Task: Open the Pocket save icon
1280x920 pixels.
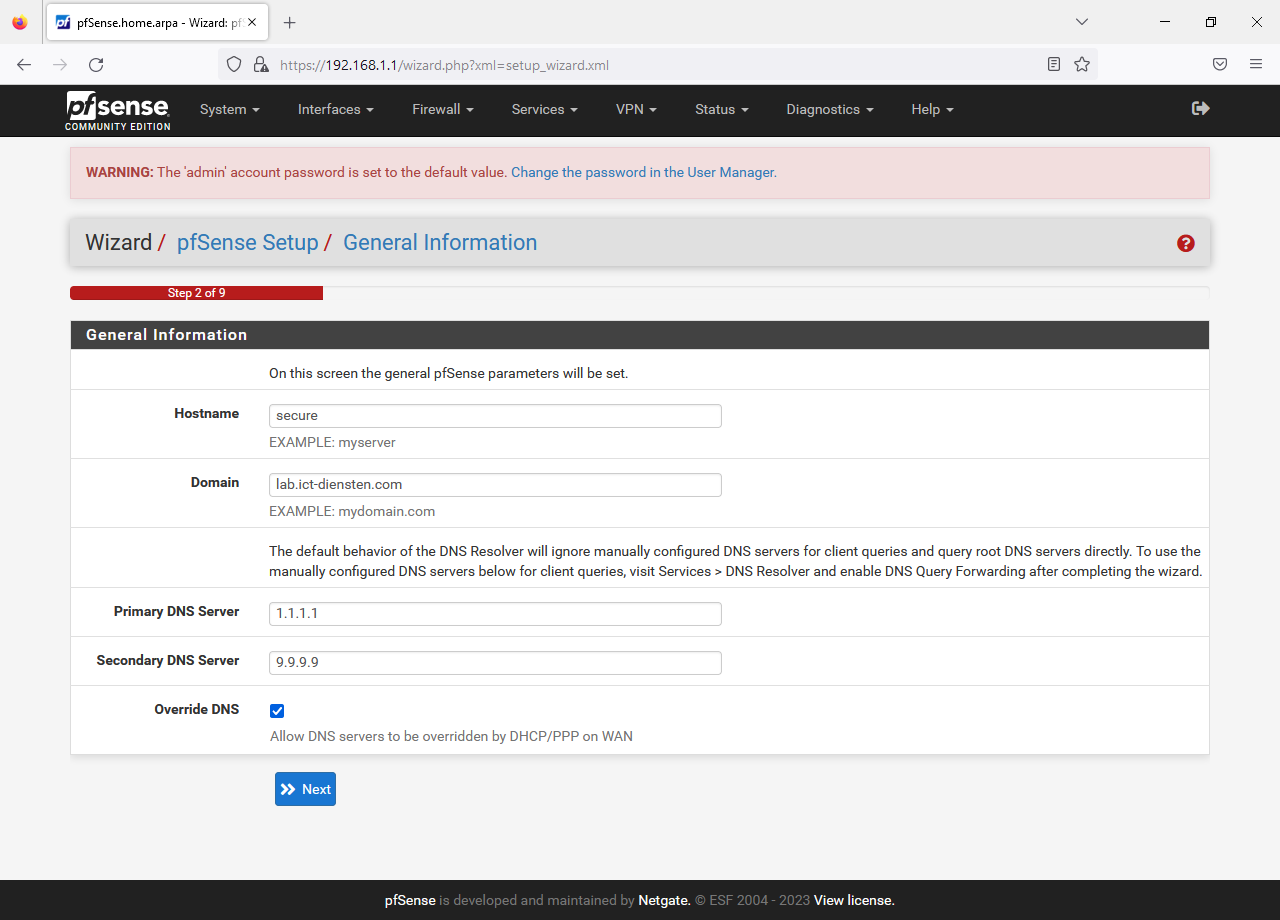Action: pos(1220,64)
